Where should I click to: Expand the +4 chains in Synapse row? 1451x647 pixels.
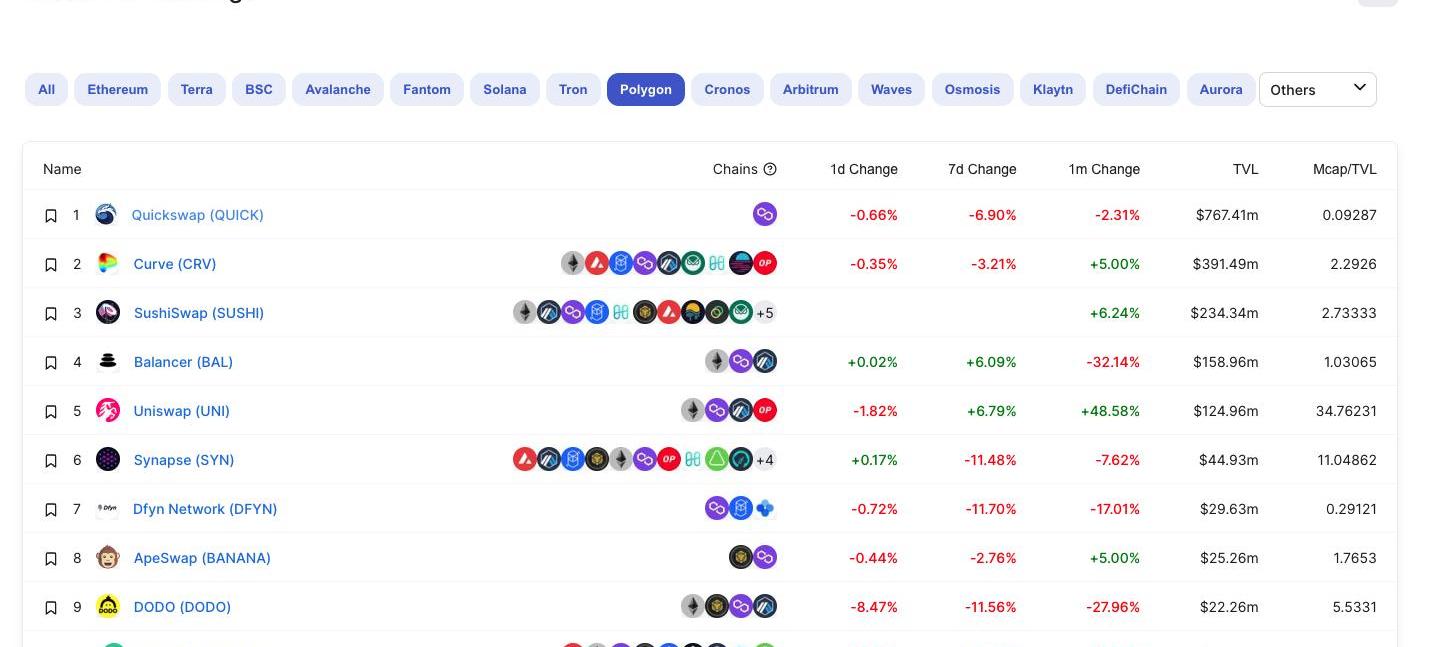click(x=765, y=460)
